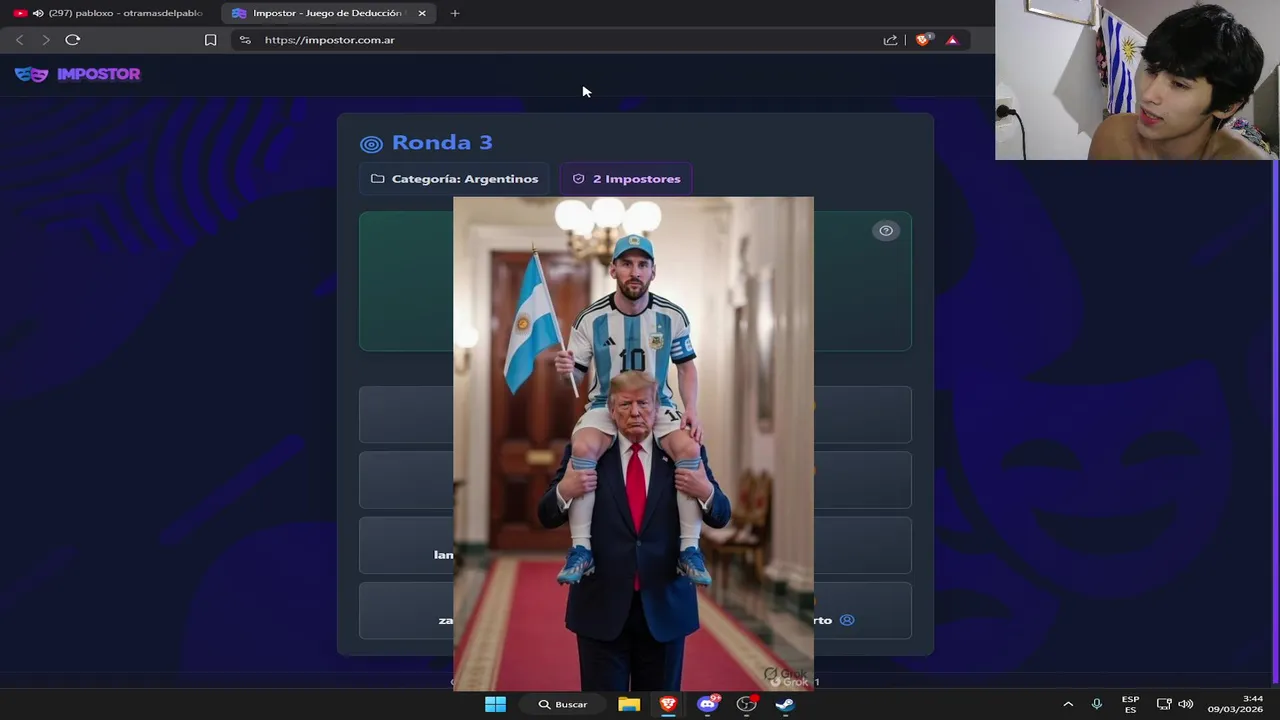
Task: Click the user icon on the last player row
Action: [x=847, y=620]
